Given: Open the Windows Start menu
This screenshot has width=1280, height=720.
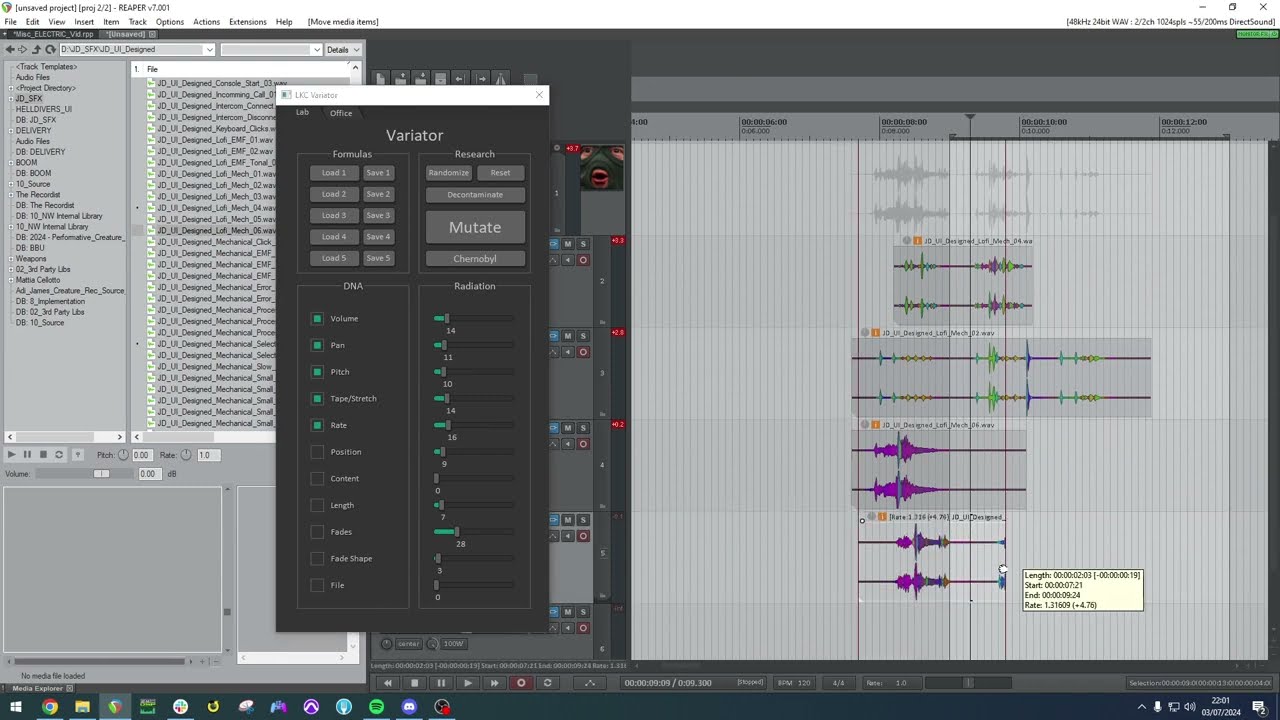Looking at the screenshot, I should 16,707.
